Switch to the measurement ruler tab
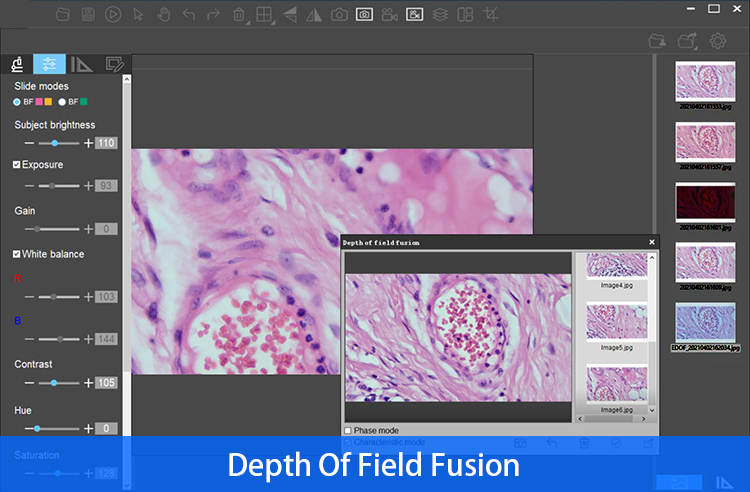Screen dimensions: 750x492 [81, 64]
